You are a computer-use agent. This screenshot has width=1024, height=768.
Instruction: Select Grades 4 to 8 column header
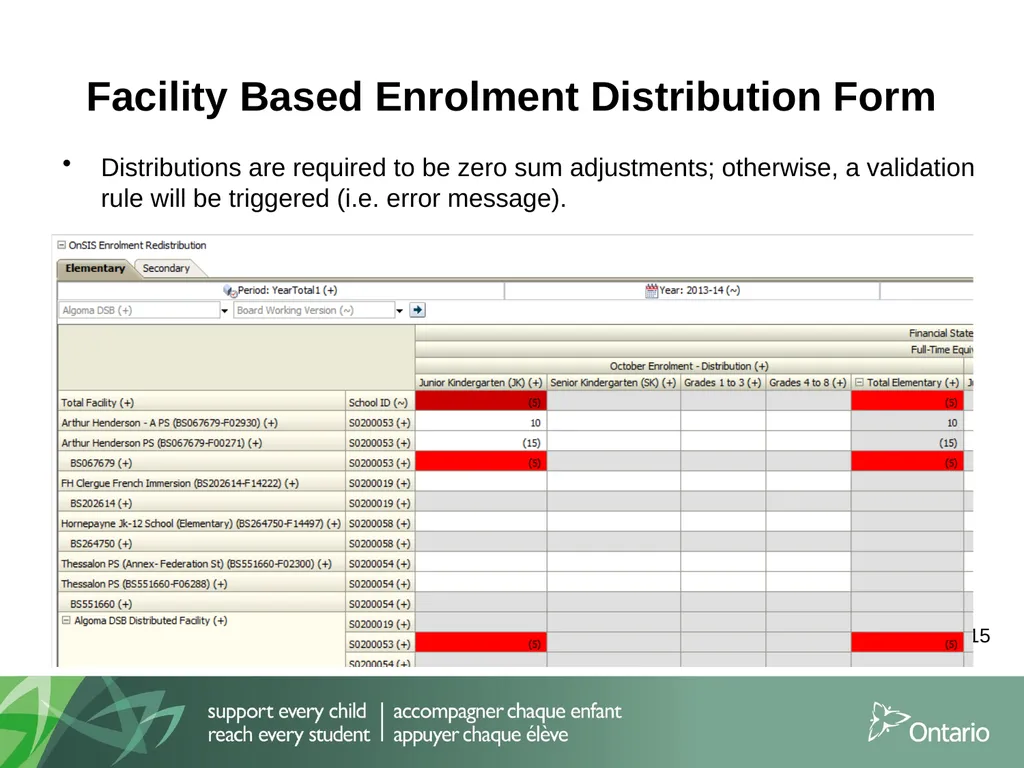click(x=808, y=383)
